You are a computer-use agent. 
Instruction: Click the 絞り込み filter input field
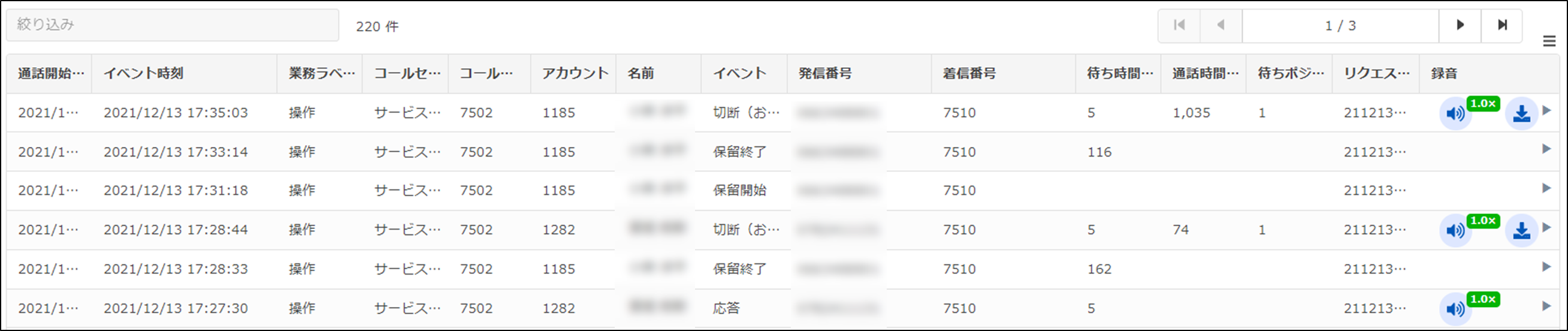click(173, 25)
